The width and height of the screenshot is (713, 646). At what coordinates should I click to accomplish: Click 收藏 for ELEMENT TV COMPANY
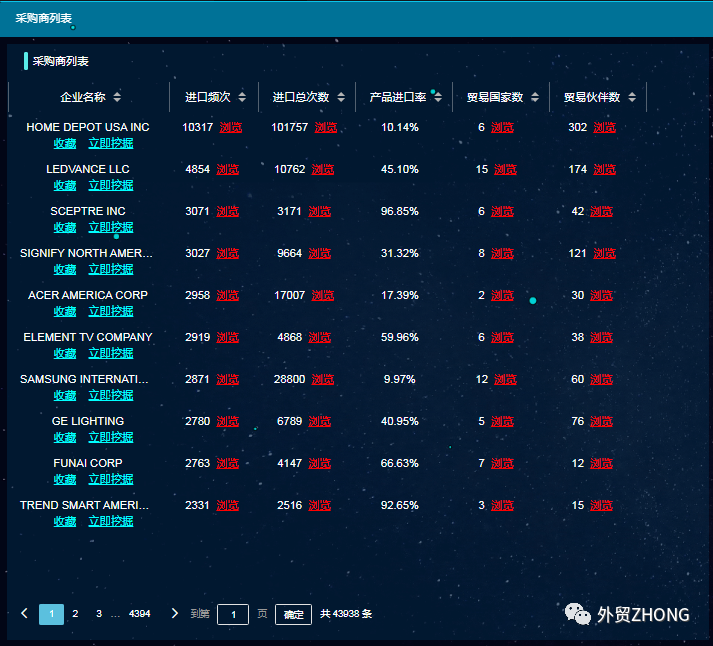(x=65, y=353)
